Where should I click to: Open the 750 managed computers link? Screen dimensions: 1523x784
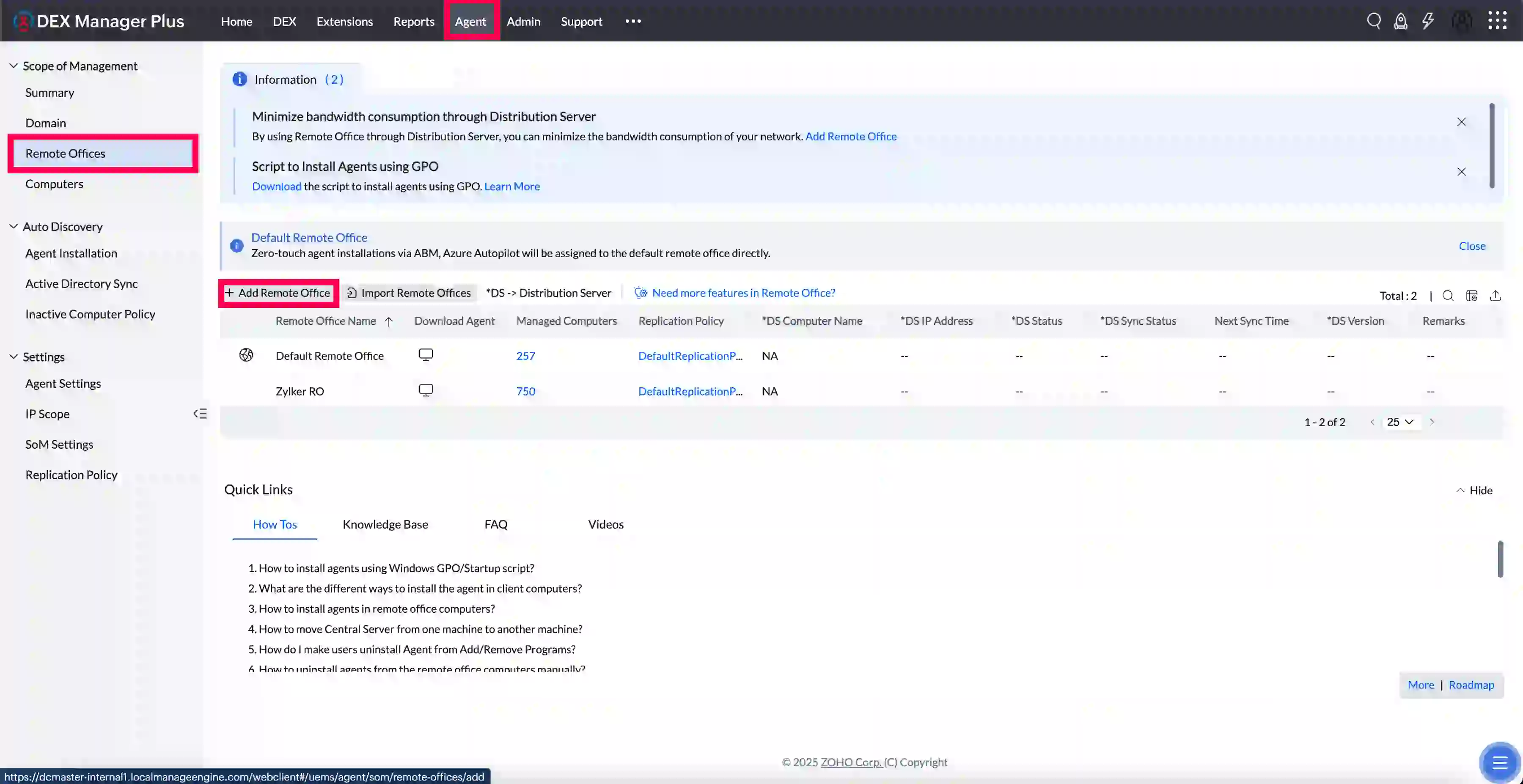click(525, 391)
